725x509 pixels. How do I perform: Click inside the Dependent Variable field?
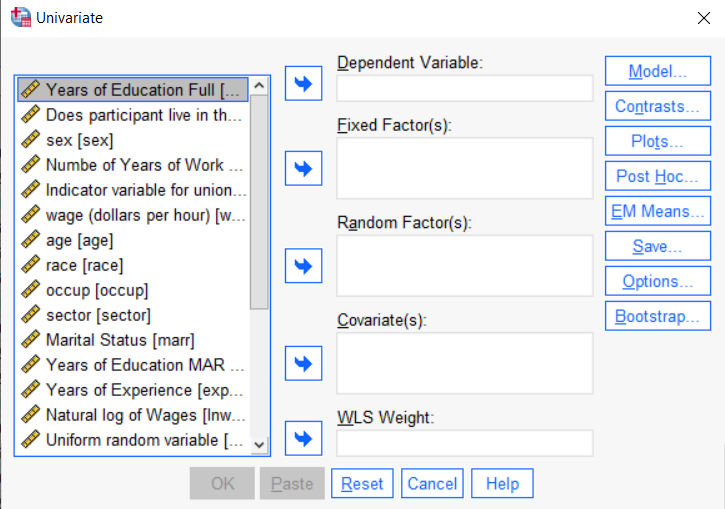465,88
